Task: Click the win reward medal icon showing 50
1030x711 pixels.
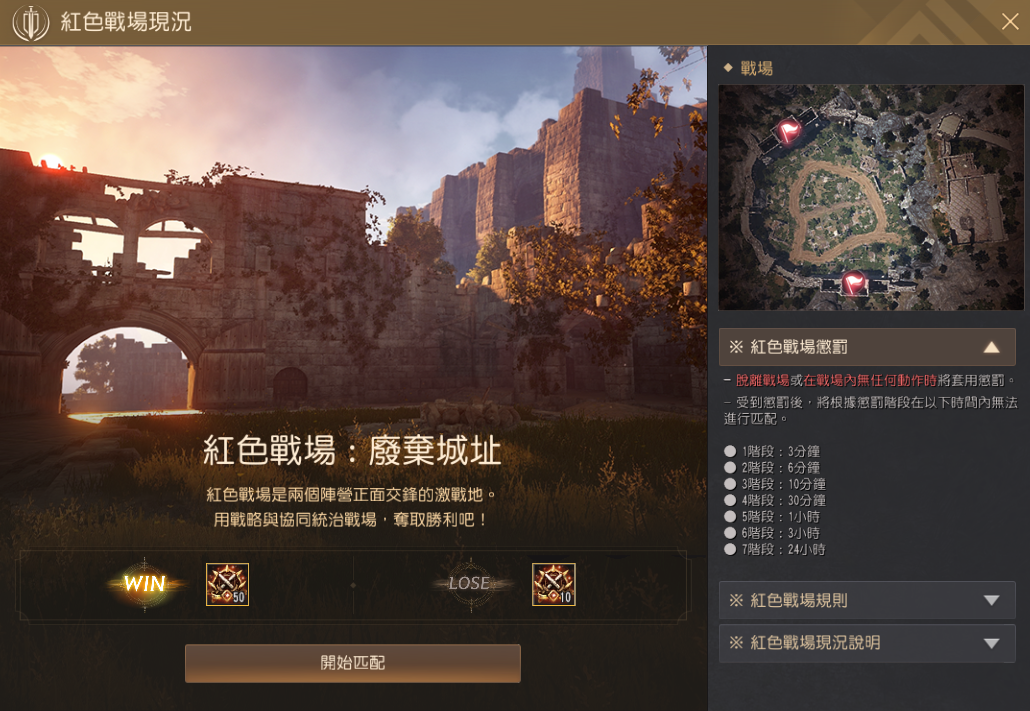Action: pos(227,584)
